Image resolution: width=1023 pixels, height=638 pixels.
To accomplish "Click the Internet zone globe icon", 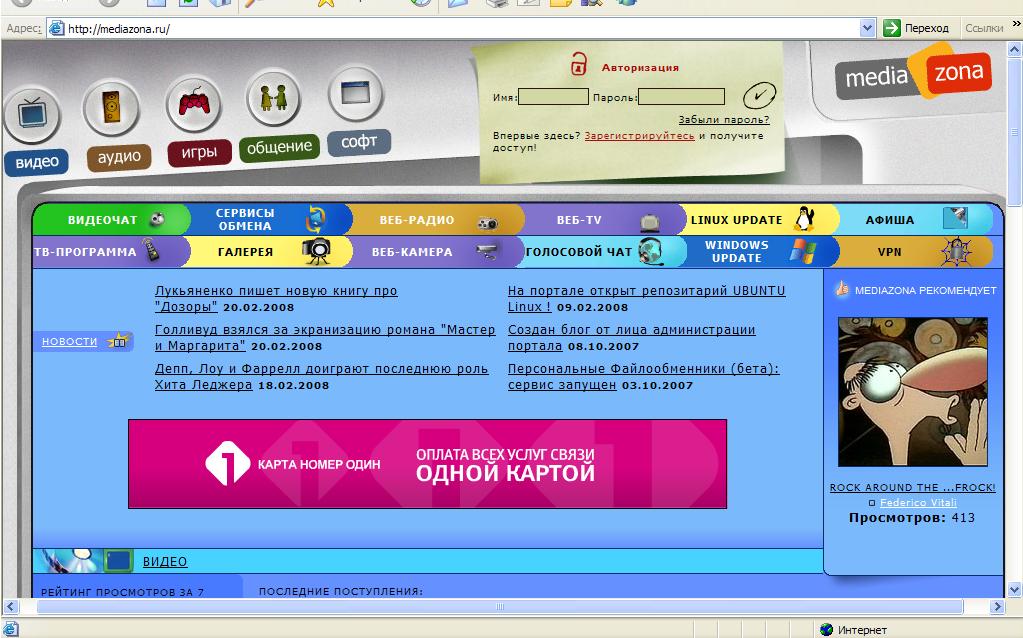I will 827,630.
